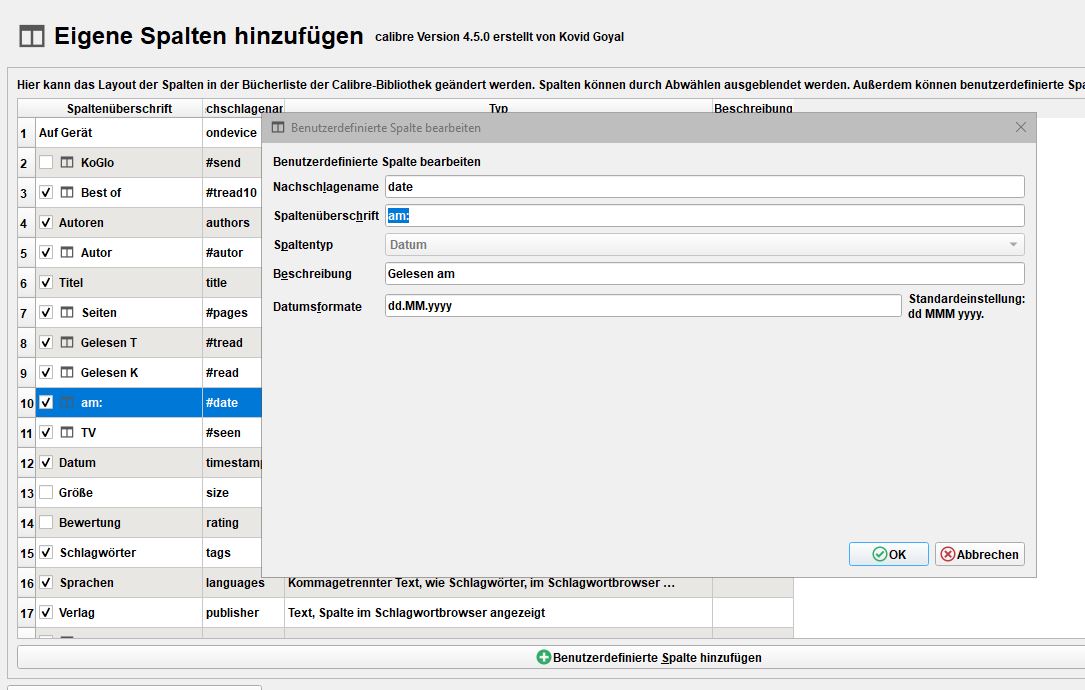Screen dimensions: 1085x690
Task: Click the custom column icon beside TV
Action: 67,432
